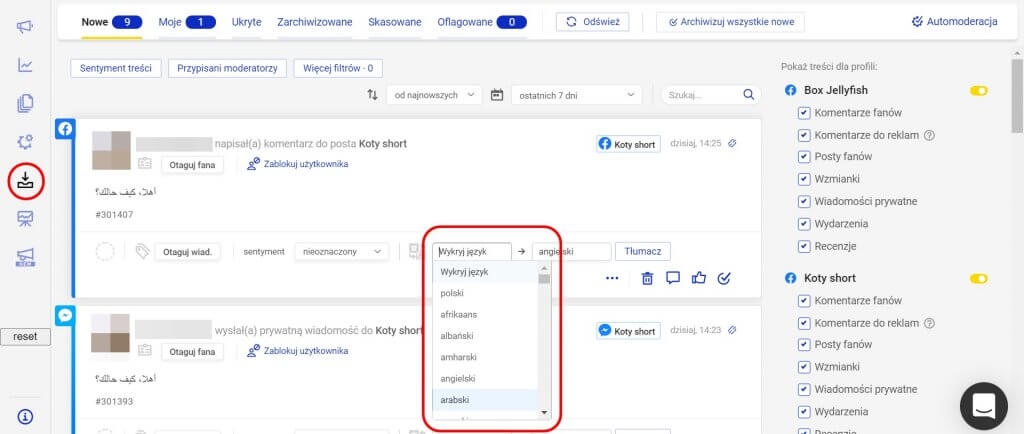
Task: Open the ostatnich 7 dni date range dropdown
Action: 577,95
